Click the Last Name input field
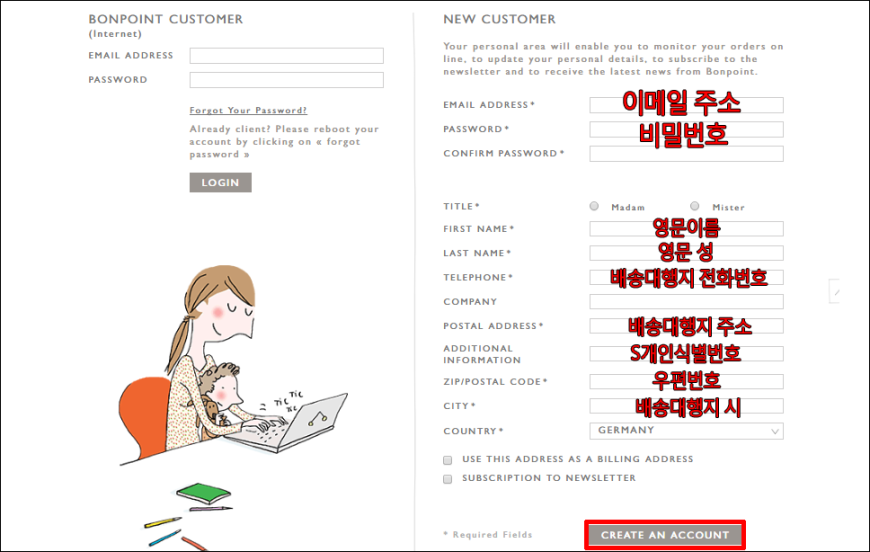The height and width of the screenshot is (552, 870). pyautogui.click(x=686, y=253)
